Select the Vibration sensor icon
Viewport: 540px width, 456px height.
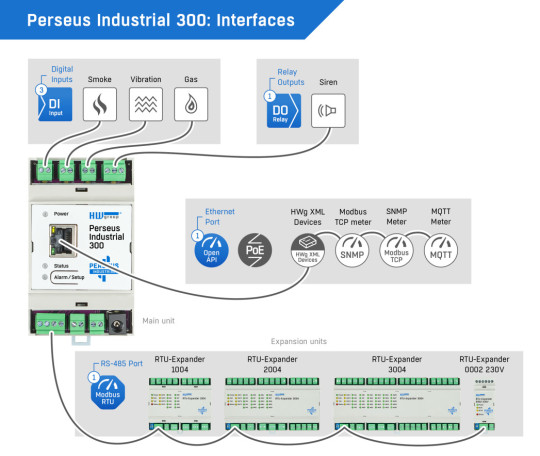coord(146,104)
